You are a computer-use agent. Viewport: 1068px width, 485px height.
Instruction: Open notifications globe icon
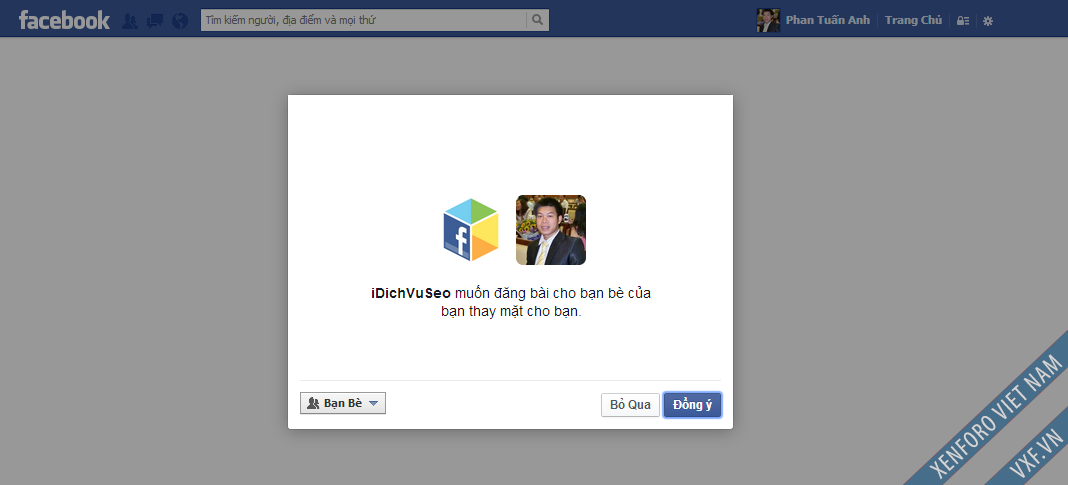pos(180,21)
